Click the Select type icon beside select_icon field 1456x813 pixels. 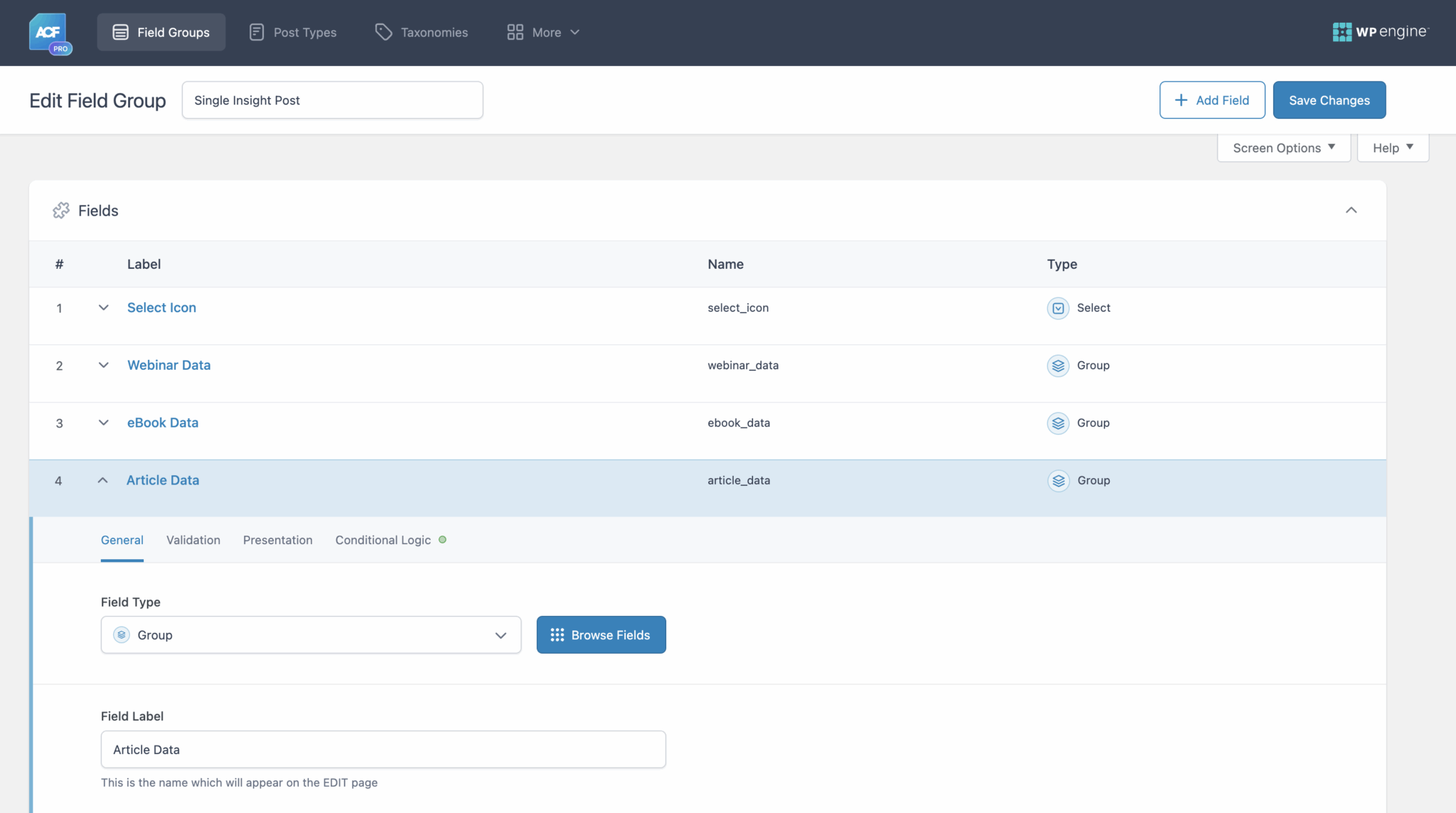pyautogui.click(x=1057, y=308)
